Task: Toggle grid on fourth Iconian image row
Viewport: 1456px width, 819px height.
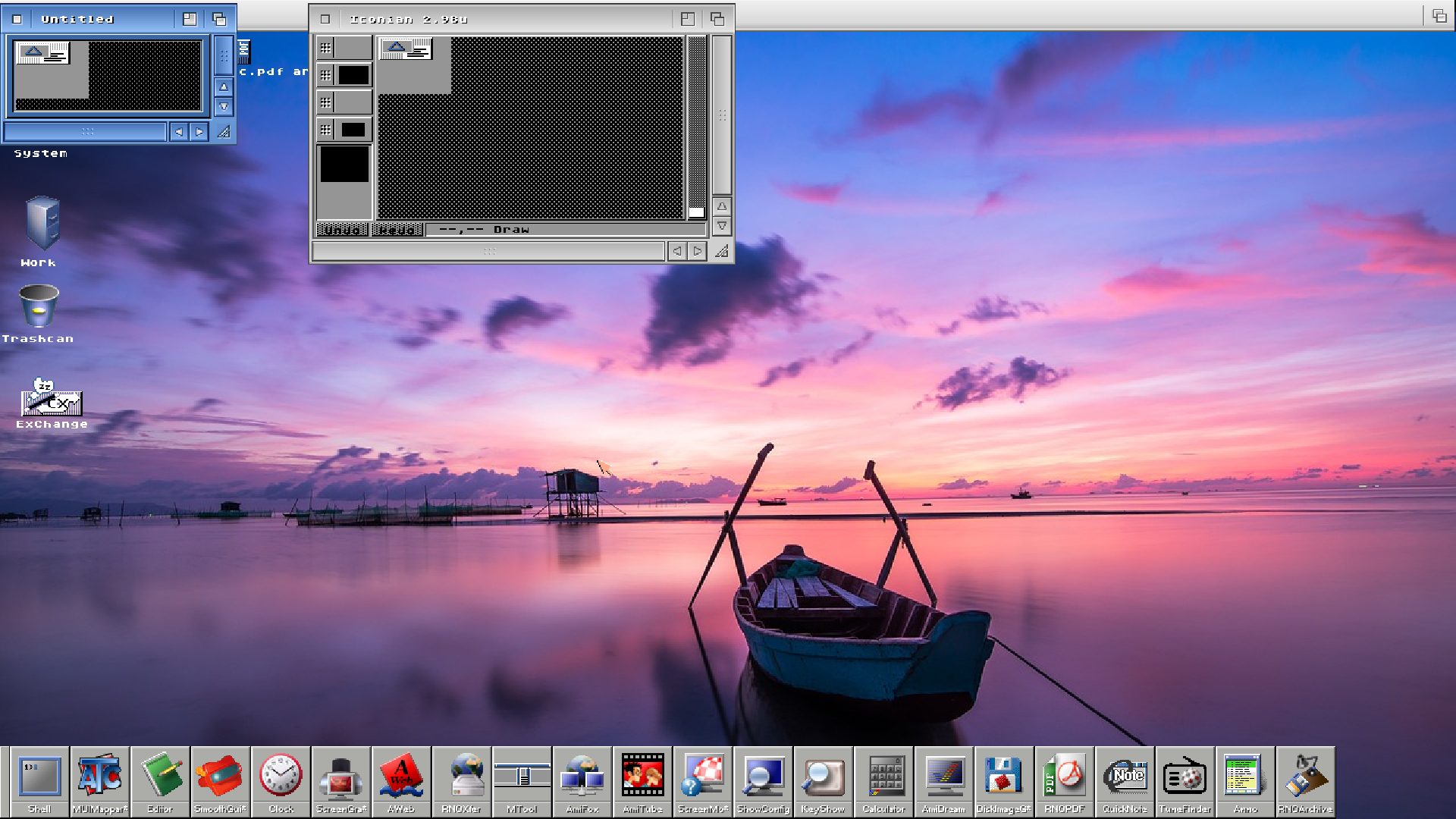Action: [x=325, y=130]
